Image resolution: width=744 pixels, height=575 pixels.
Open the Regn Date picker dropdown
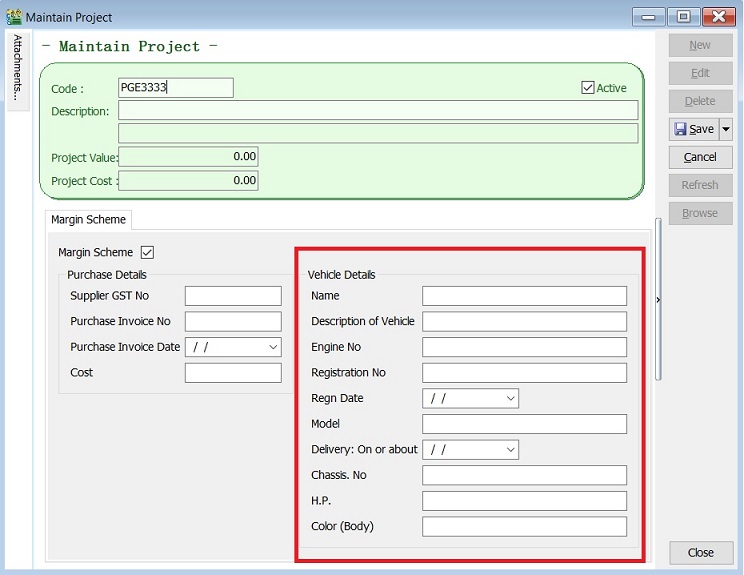pos(510,398)
